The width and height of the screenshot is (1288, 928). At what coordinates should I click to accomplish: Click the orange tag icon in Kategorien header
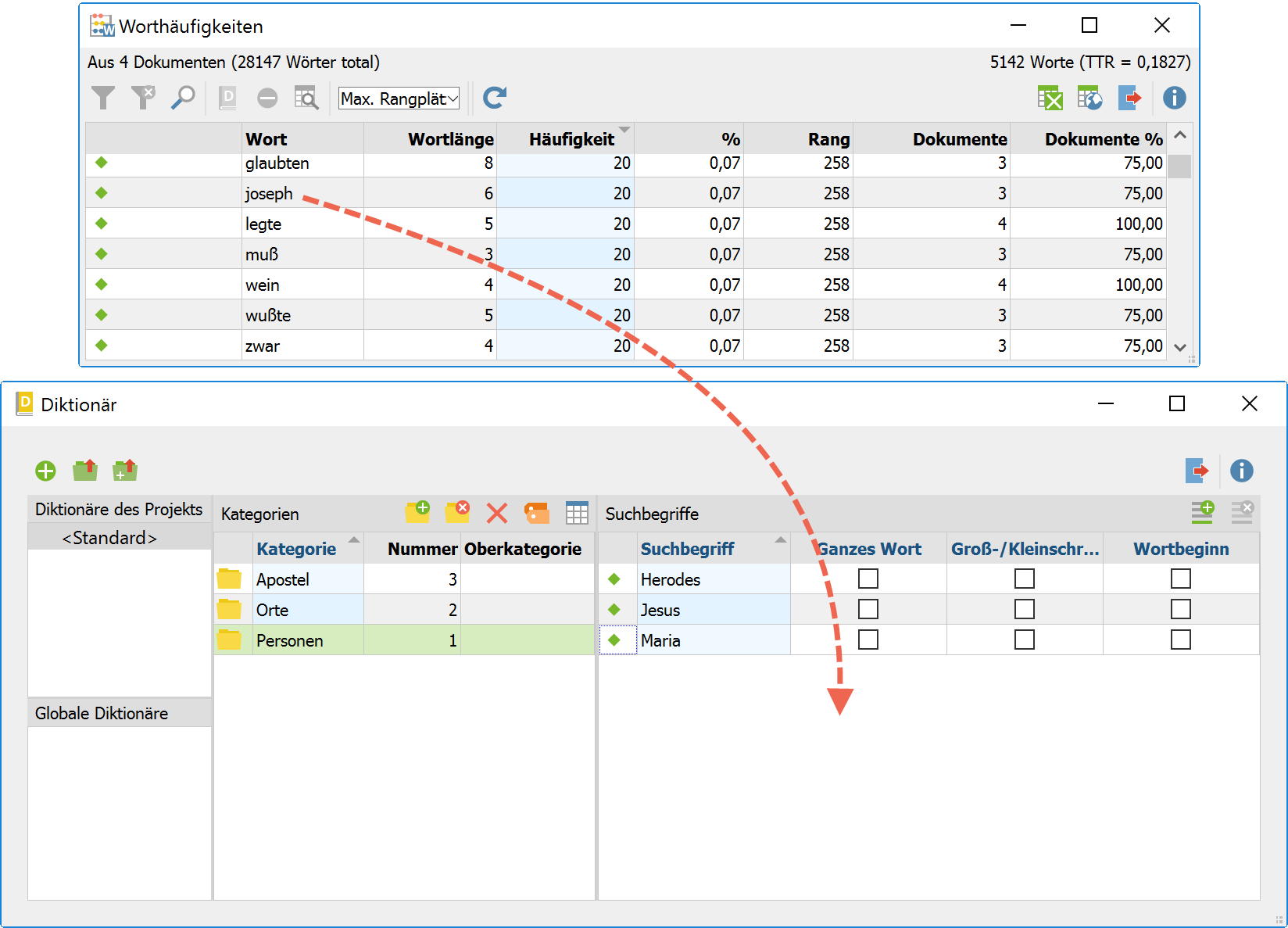(537, 513)
